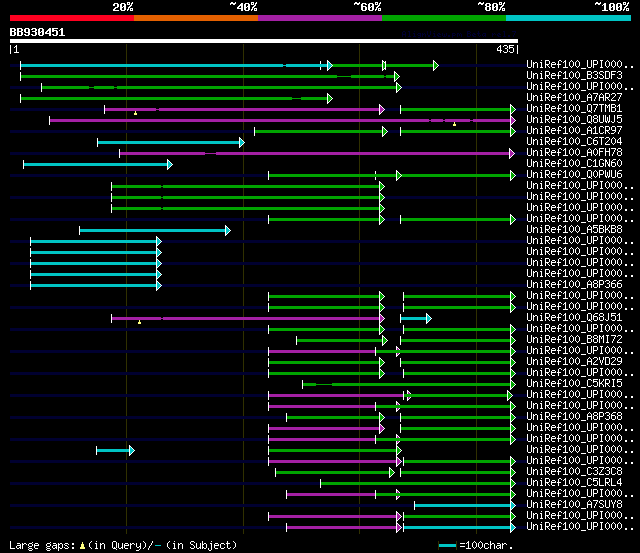Click the cyan alignment bar in A5BKB8 row
The height and width of the screenshot is (553, 640).
(x=153, y=231)
